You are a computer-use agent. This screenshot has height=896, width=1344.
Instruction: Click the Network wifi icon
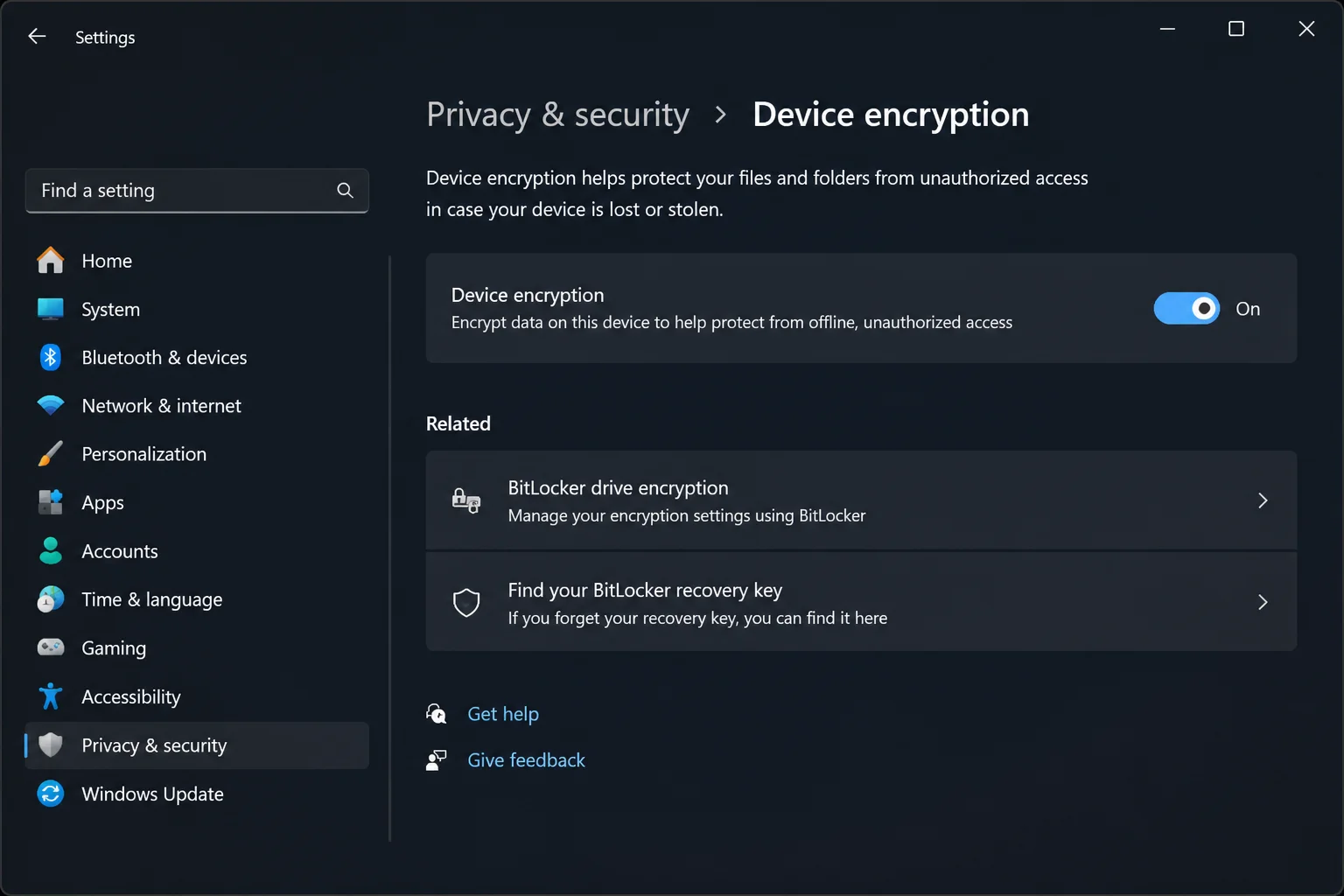pyautogui.click(x=51, y=405)
